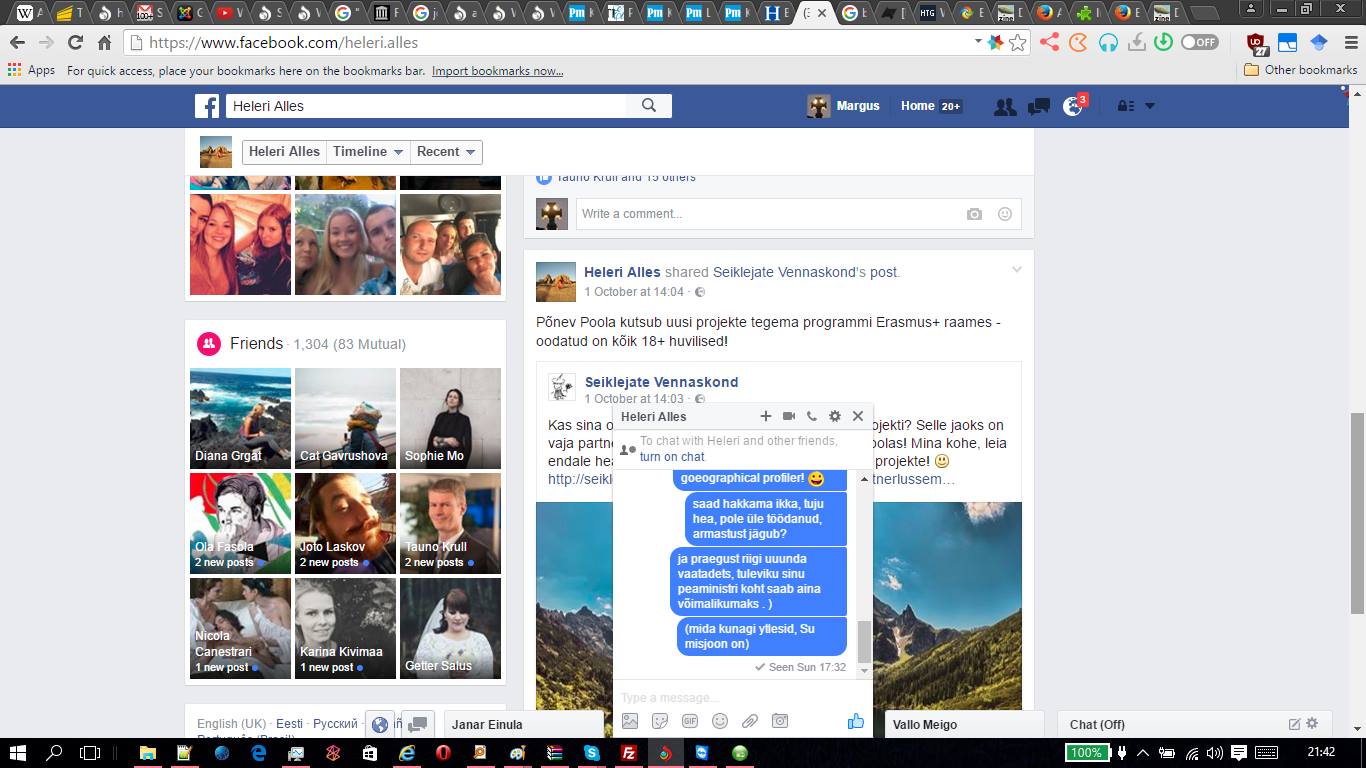Open the new message compose icon
This screenshot has width=1366, height=768.
point(1294,724)
